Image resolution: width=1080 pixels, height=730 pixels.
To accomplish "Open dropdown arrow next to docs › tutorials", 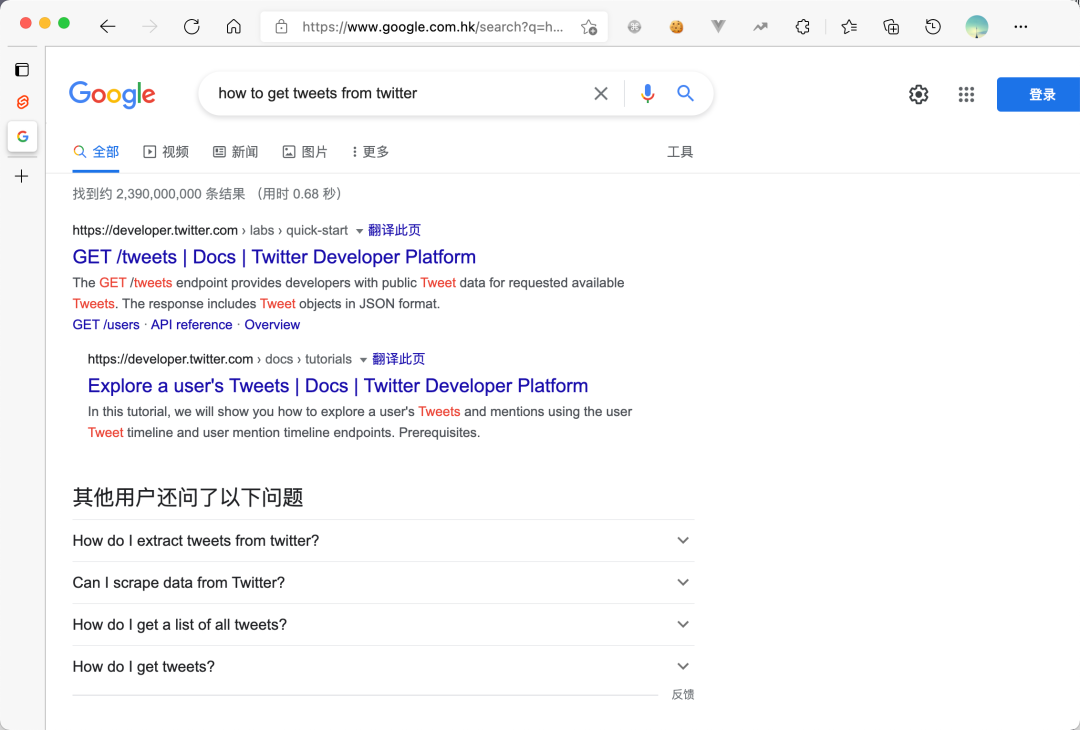I will coord(363,359).
